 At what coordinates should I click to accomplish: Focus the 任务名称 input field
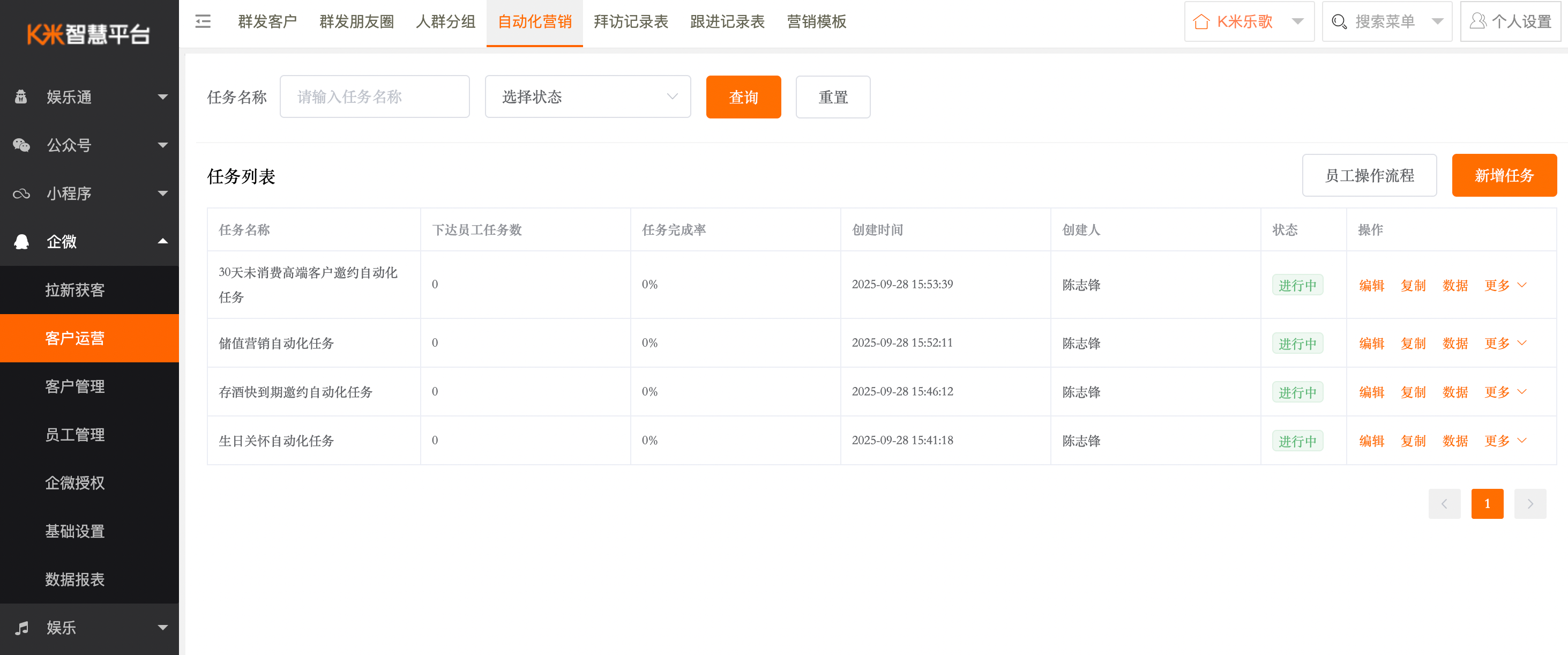pyautogui.click(x=375, y=97)
